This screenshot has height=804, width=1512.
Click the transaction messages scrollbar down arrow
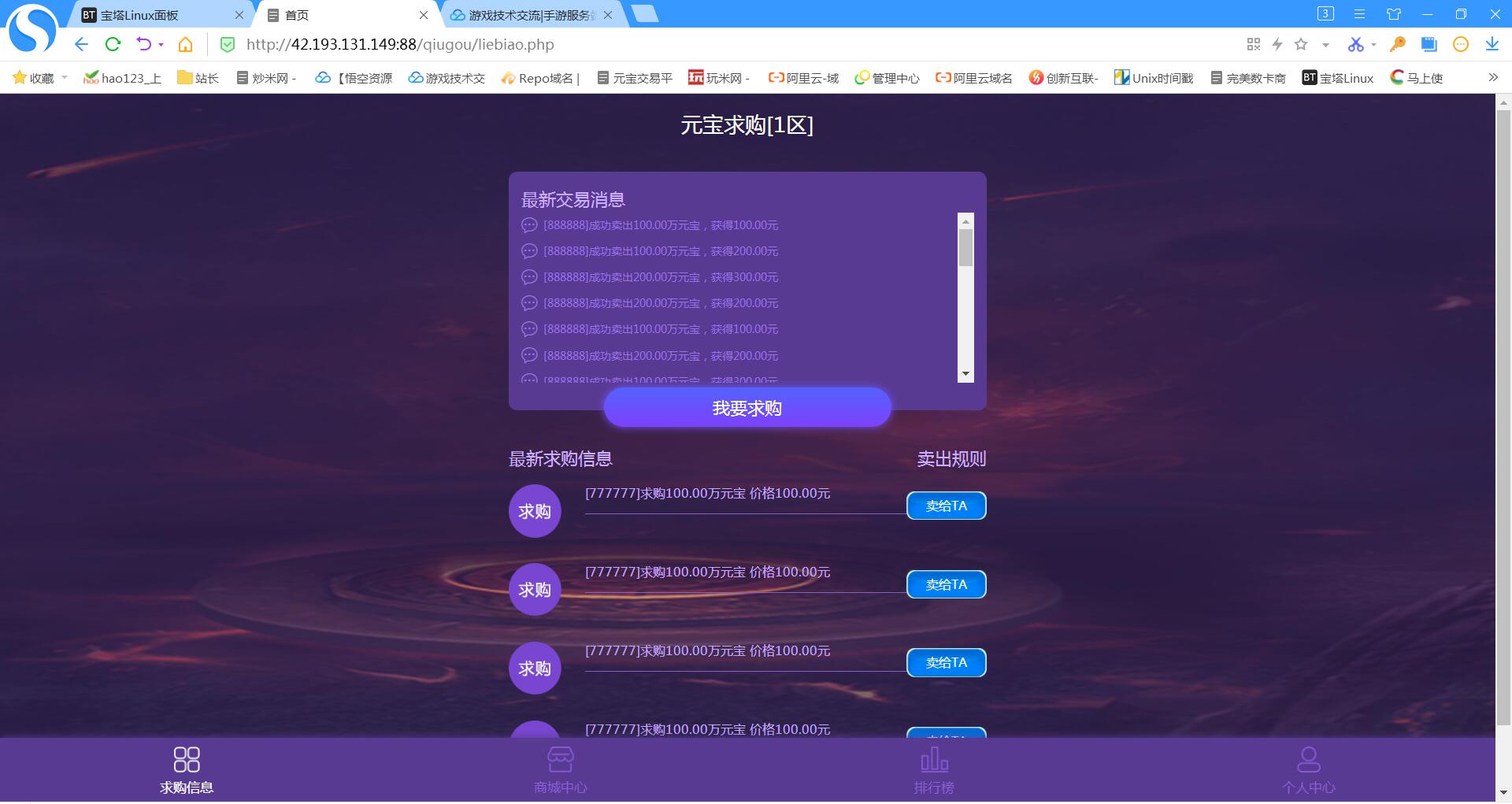click(965, 374)
